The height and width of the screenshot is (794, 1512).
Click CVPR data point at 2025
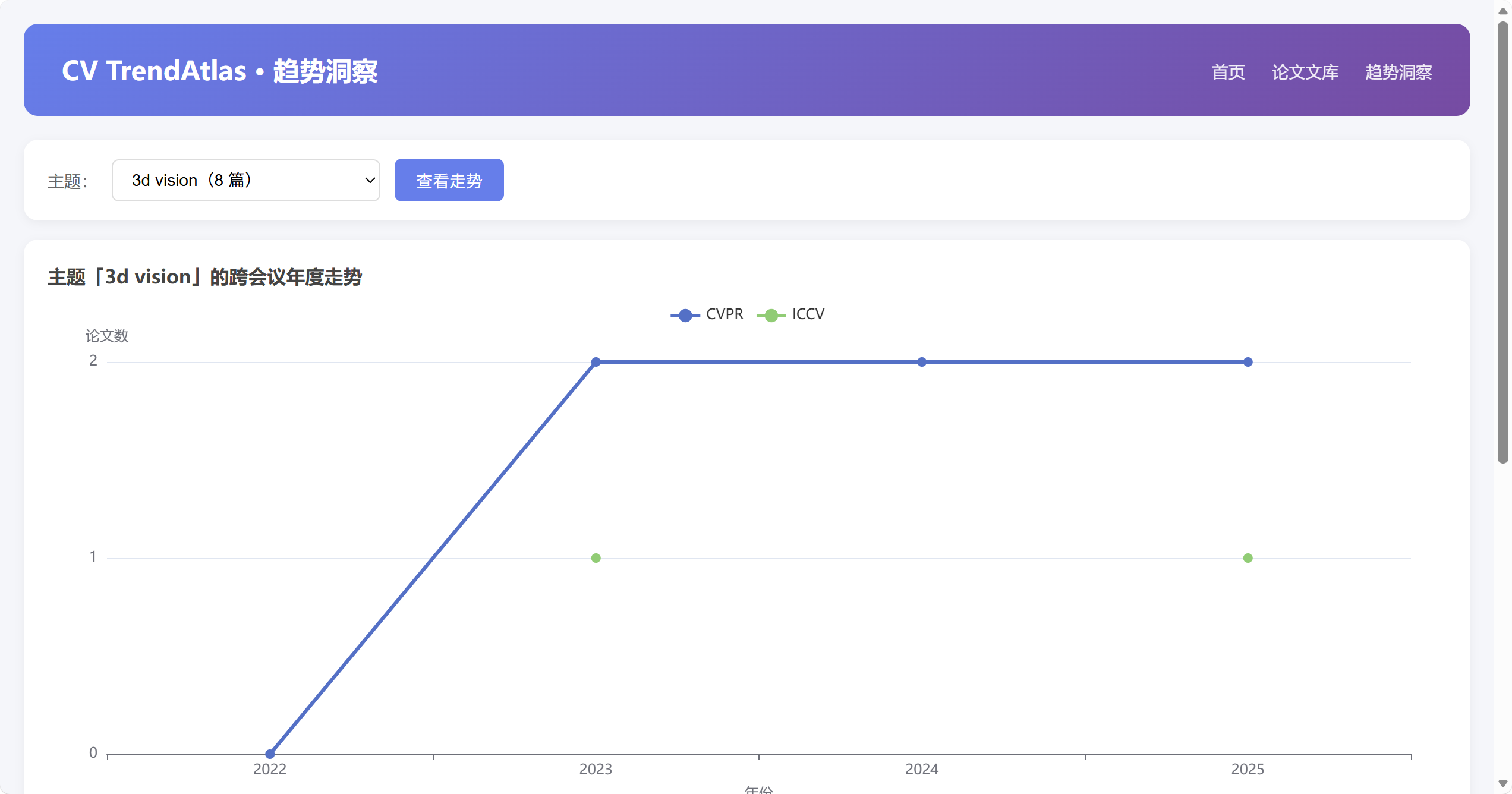(x=1248, y=362)
